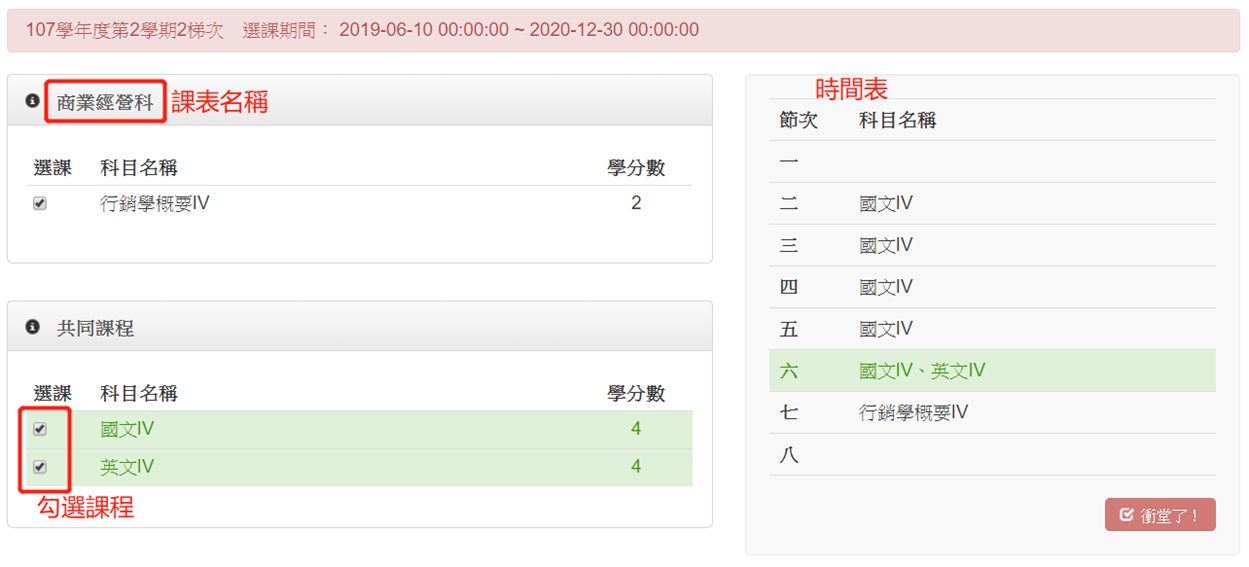
Task: Click 科目名稱 header in 商業經營科 panel
Action: (139, 168)
